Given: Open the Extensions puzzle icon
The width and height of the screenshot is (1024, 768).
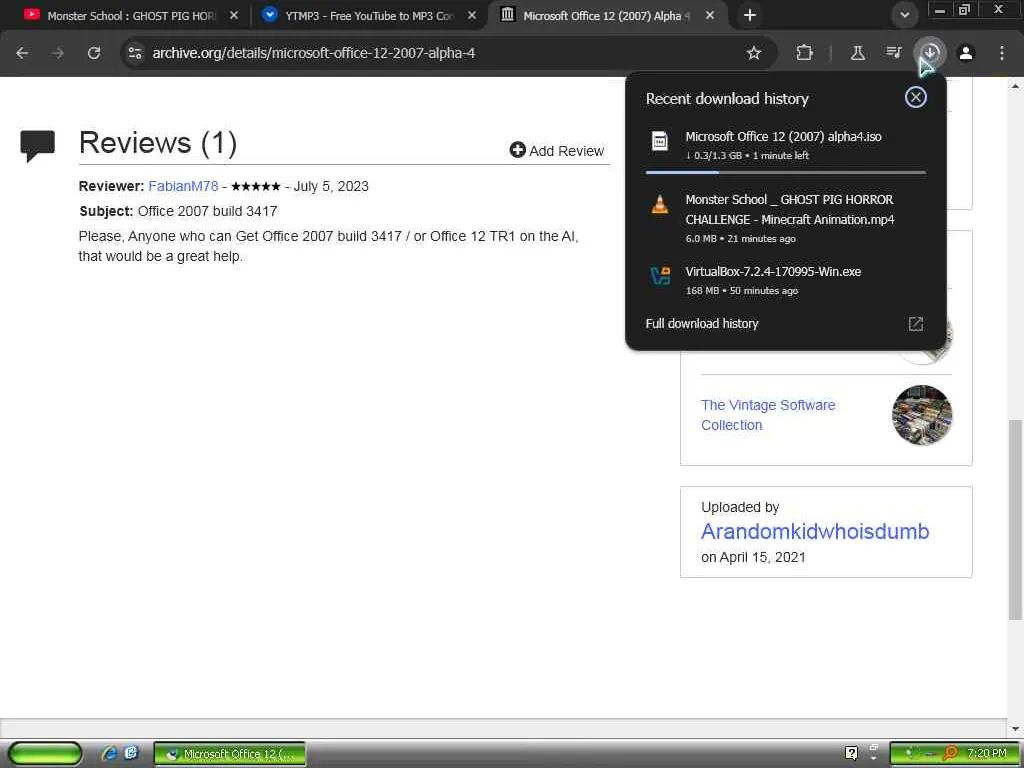Looking at the screenshot, I should point(805,53).
